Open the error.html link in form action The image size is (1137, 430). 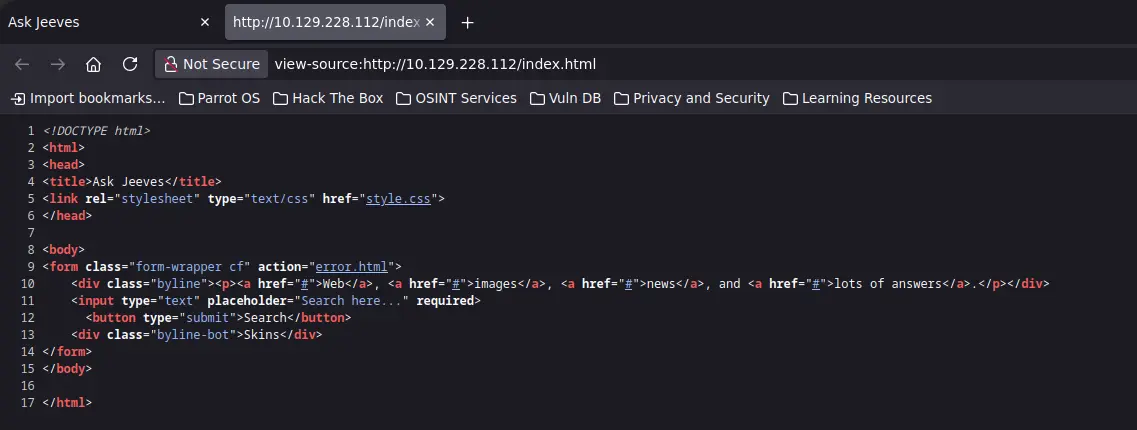(351, 267)
